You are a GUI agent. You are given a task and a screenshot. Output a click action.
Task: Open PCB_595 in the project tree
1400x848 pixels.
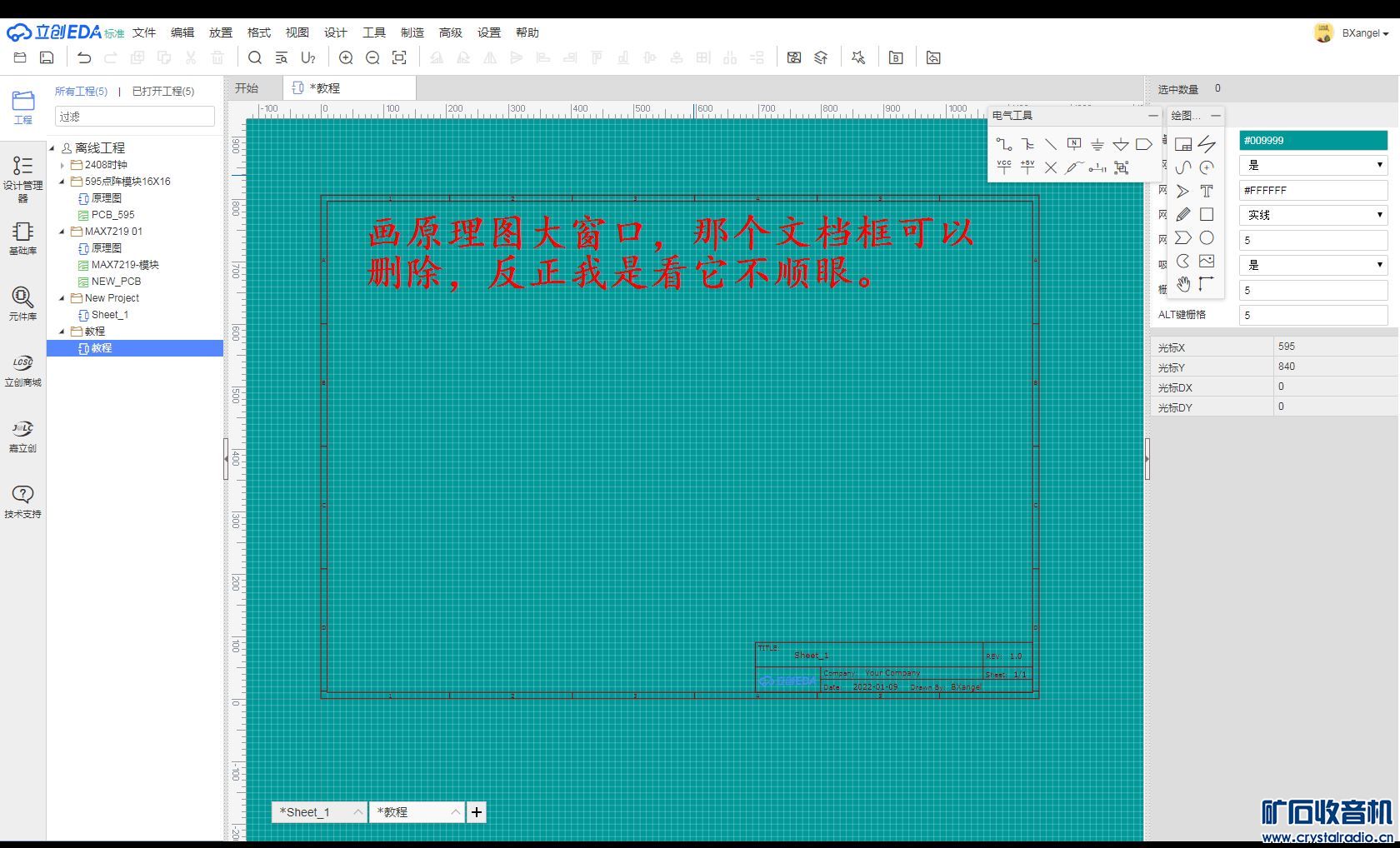[112, 215]
